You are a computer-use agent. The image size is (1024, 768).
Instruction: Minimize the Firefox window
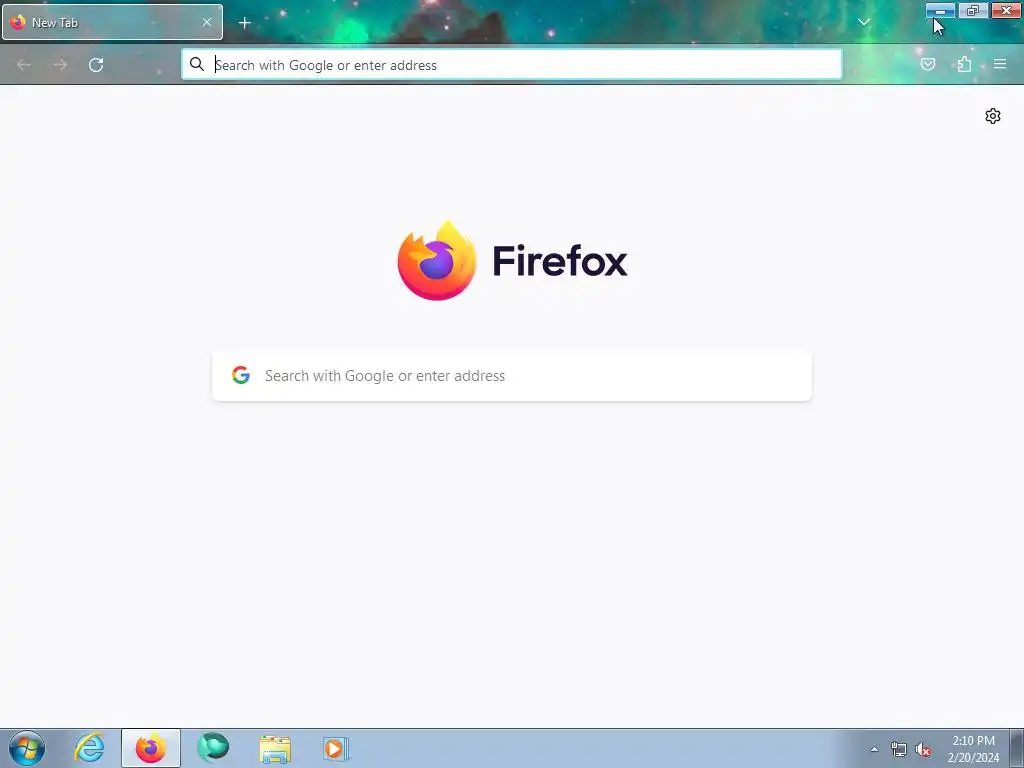(940, 11)
